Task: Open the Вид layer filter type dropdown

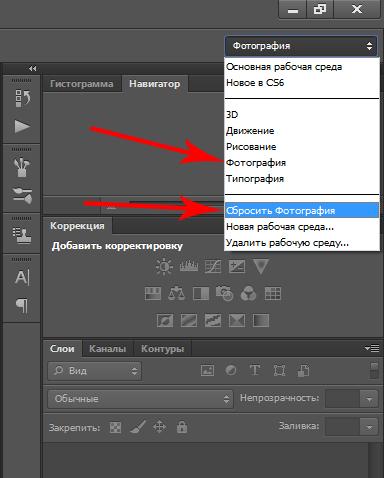Action: pos(95,371)
